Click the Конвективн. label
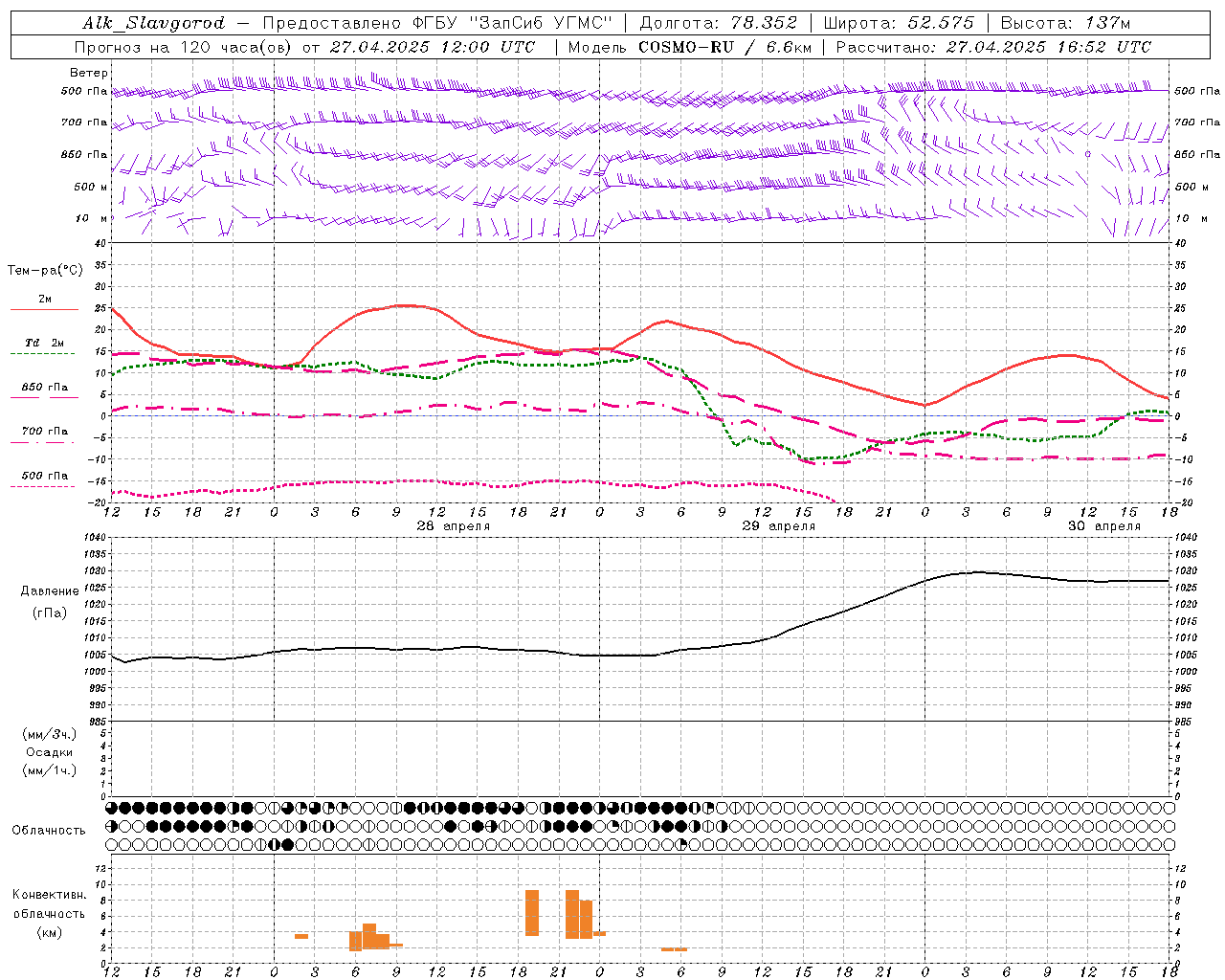 click(49, 895)
